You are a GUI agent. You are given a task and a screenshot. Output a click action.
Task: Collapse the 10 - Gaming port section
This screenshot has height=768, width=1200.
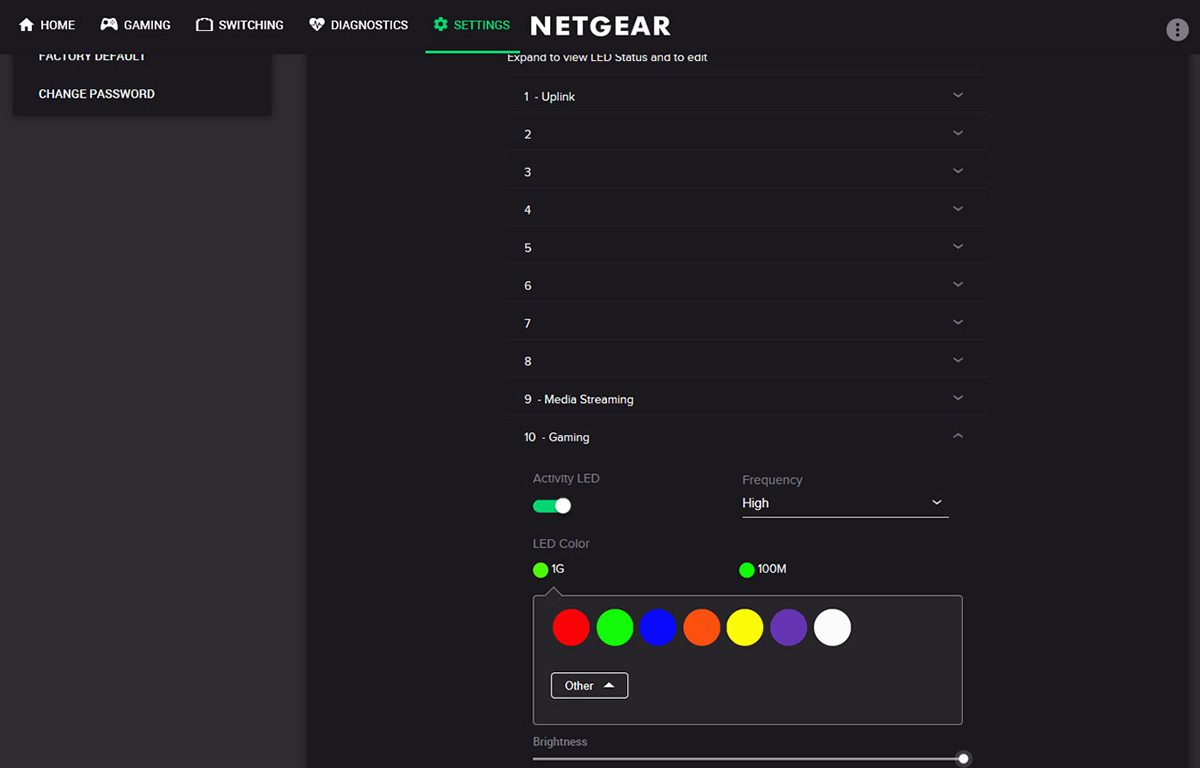point(957,436)
